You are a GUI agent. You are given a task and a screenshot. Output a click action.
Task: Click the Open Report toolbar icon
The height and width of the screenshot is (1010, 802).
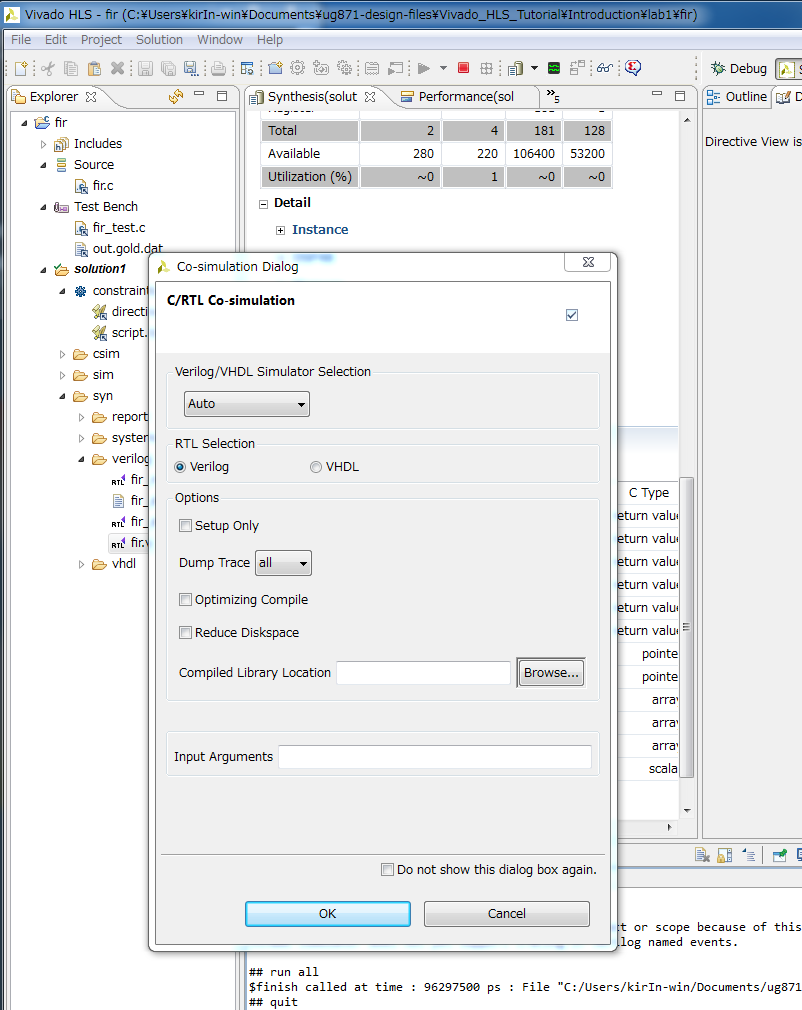click(515, 68)
